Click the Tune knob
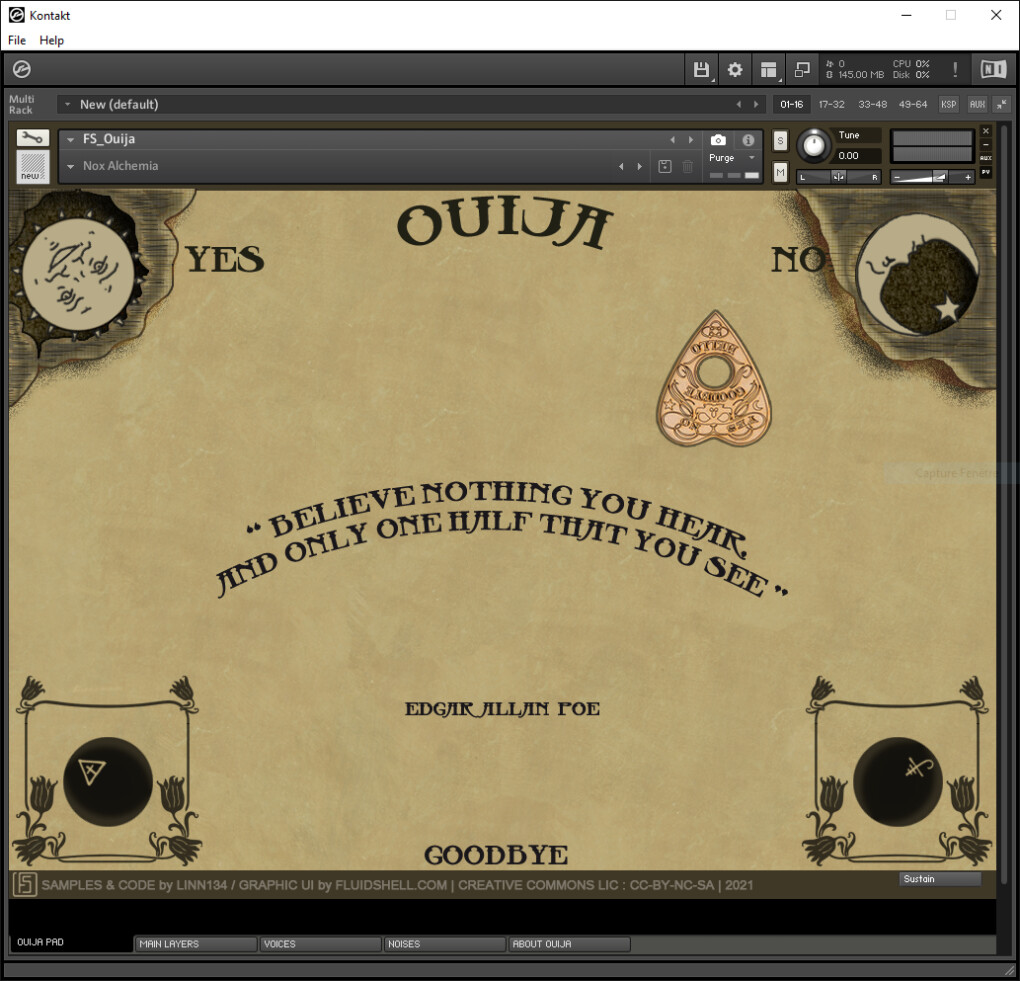 click(x=814, y=145)
